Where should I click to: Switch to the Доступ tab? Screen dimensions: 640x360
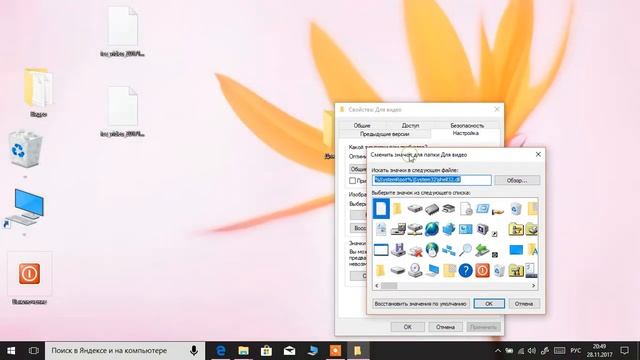tap(410, 125)
